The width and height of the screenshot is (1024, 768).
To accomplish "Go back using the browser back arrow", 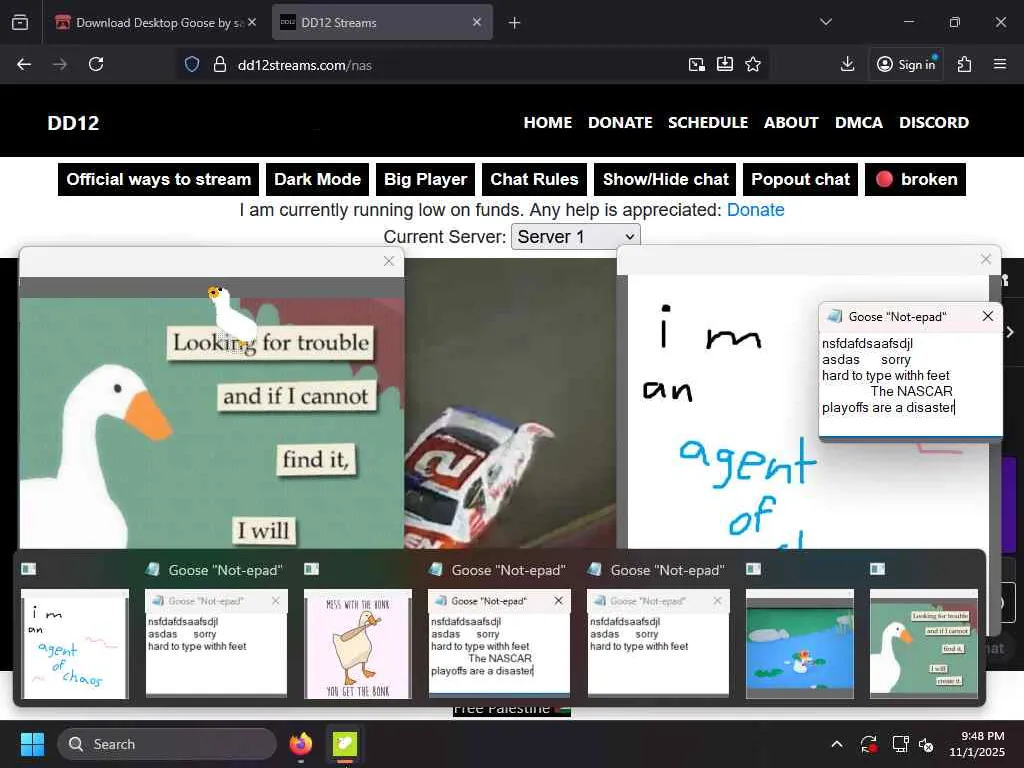I will (x=24, y=64).
